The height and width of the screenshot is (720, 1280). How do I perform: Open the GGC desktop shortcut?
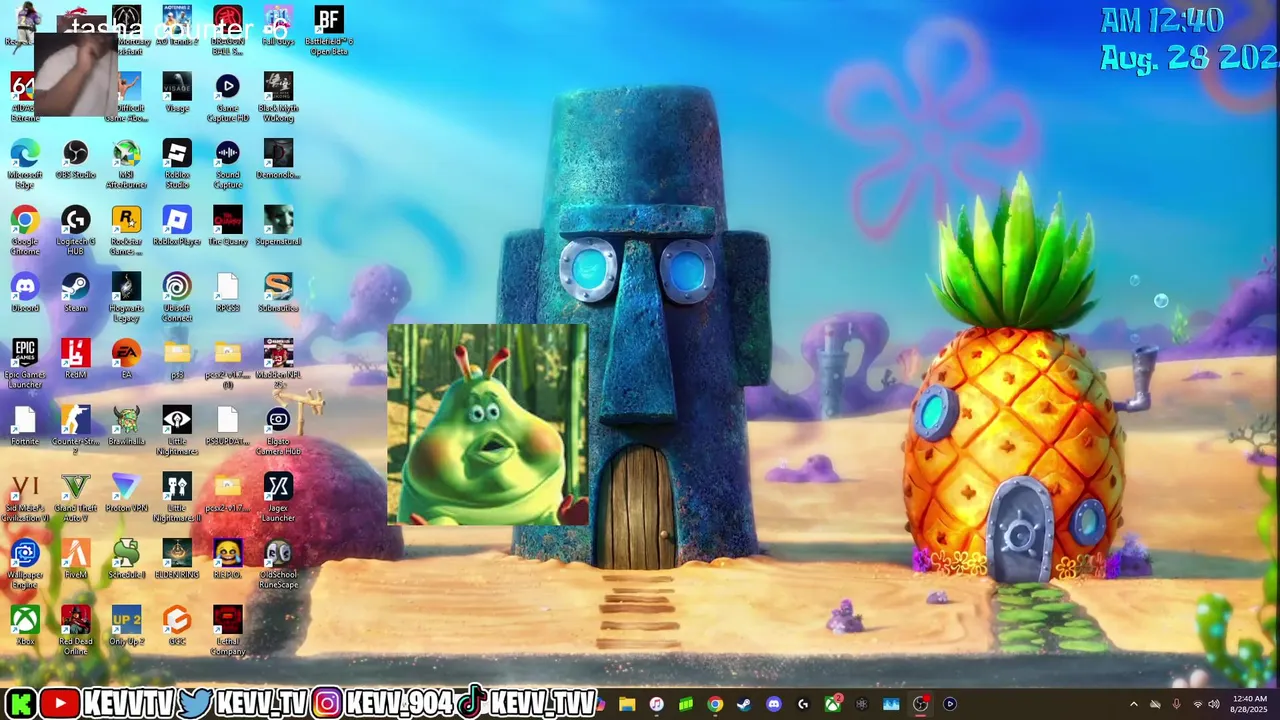point(177,626)
